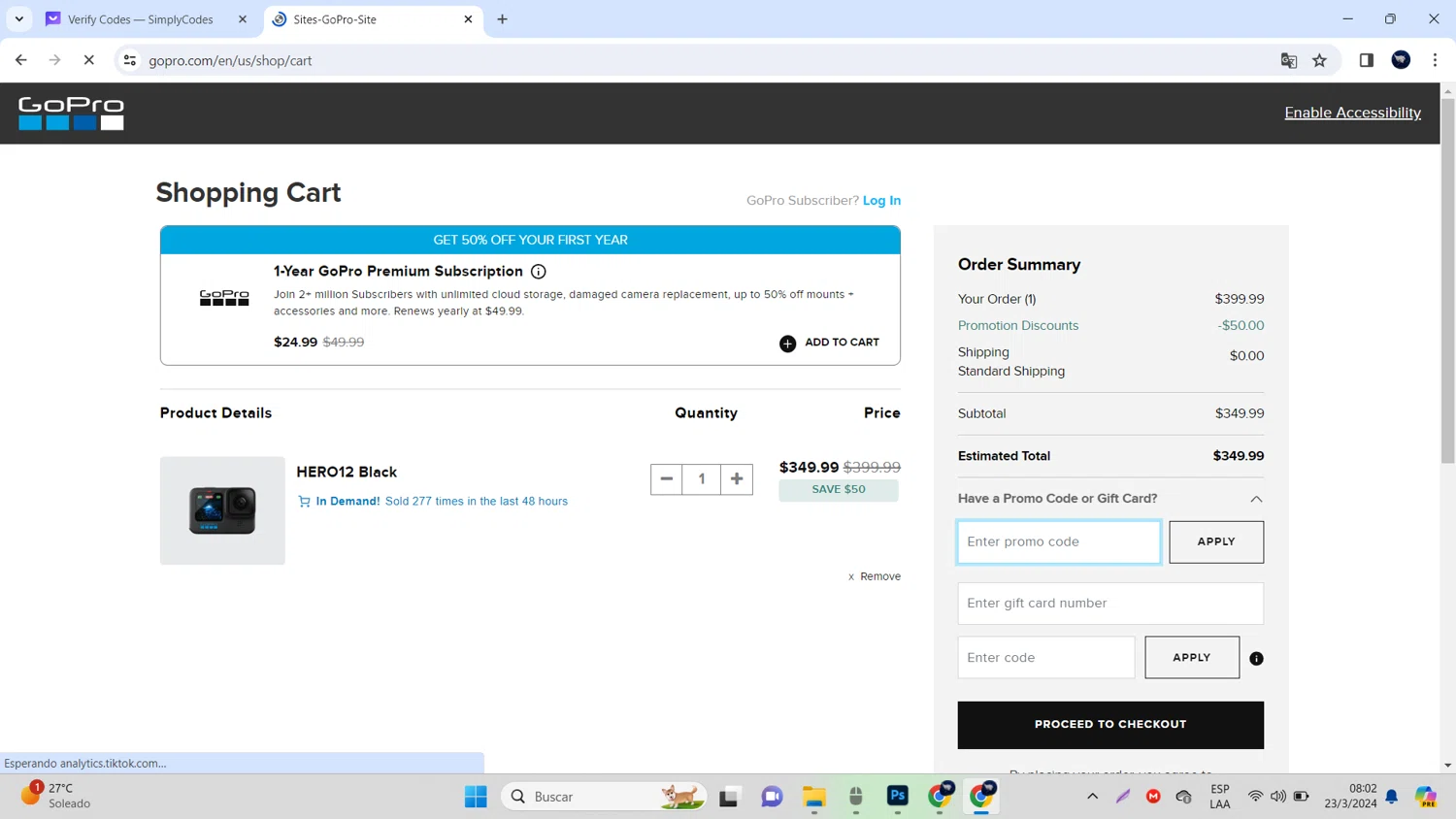Proceed to checkout
The width and height of the screenshot is (1456, 819).
click(x=1110, y=725)
